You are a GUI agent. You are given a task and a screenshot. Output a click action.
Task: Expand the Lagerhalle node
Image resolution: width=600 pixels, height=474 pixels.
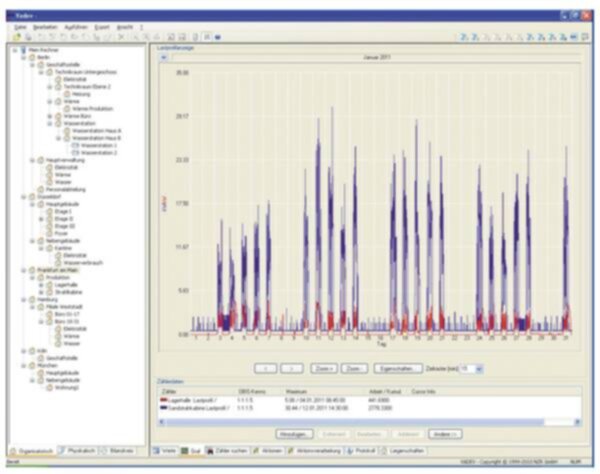point(41,285)
